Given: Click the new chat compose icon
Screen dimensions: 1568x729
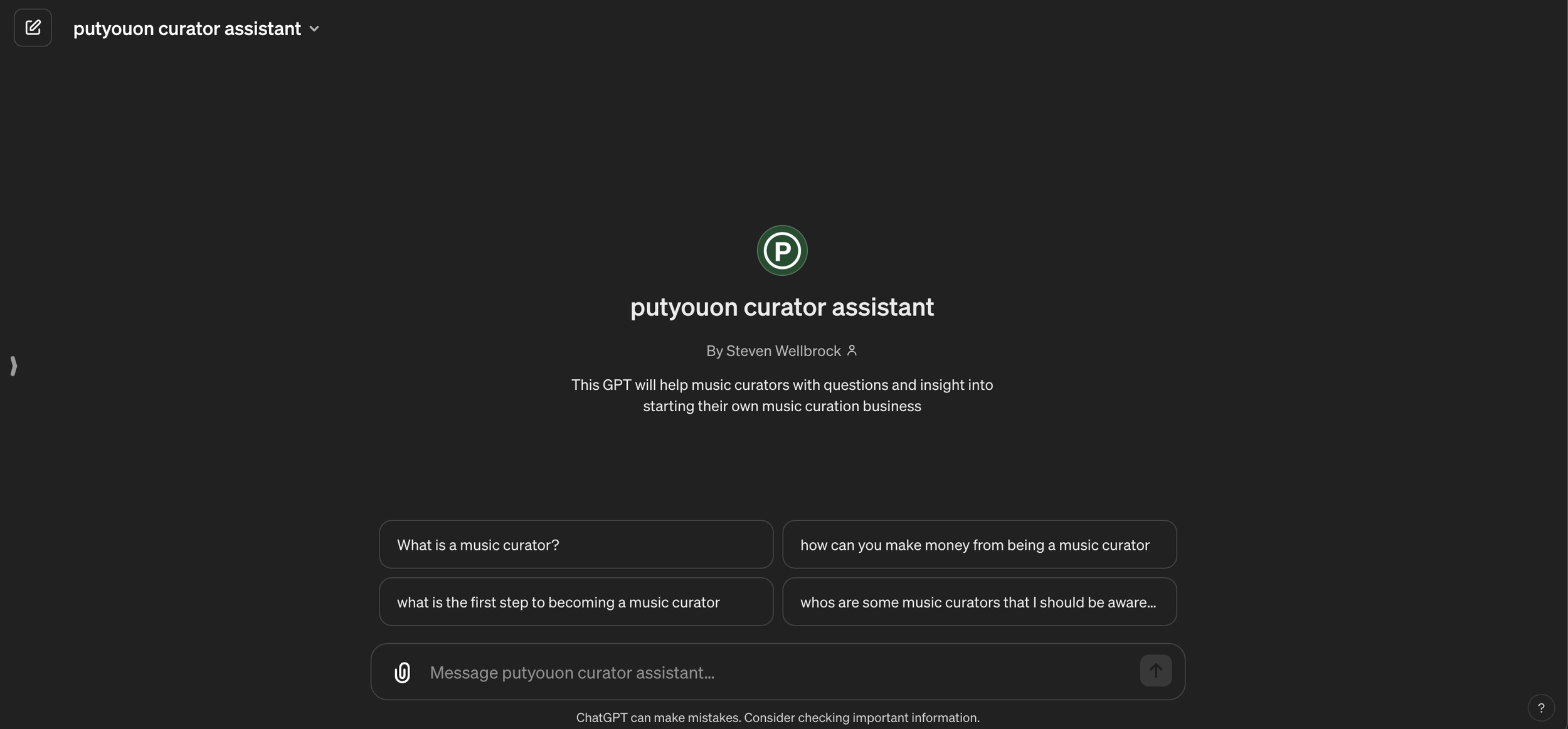Looking at the screenshot, I should tap(33, 28).
